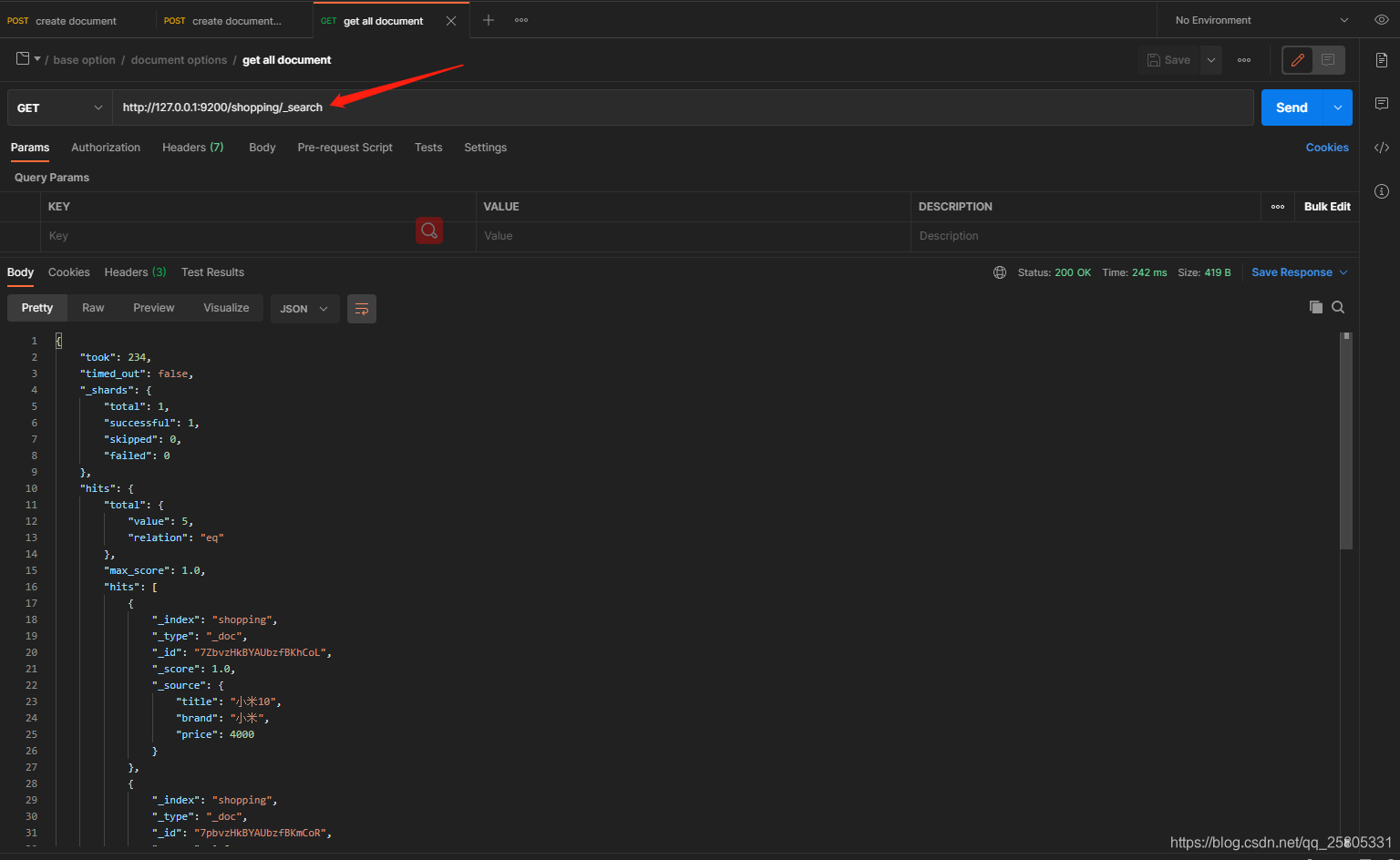The width and height of the screenshot is (1400, 860).
Task: Open the comments panel icon
Action: (x=1381, y=103)
